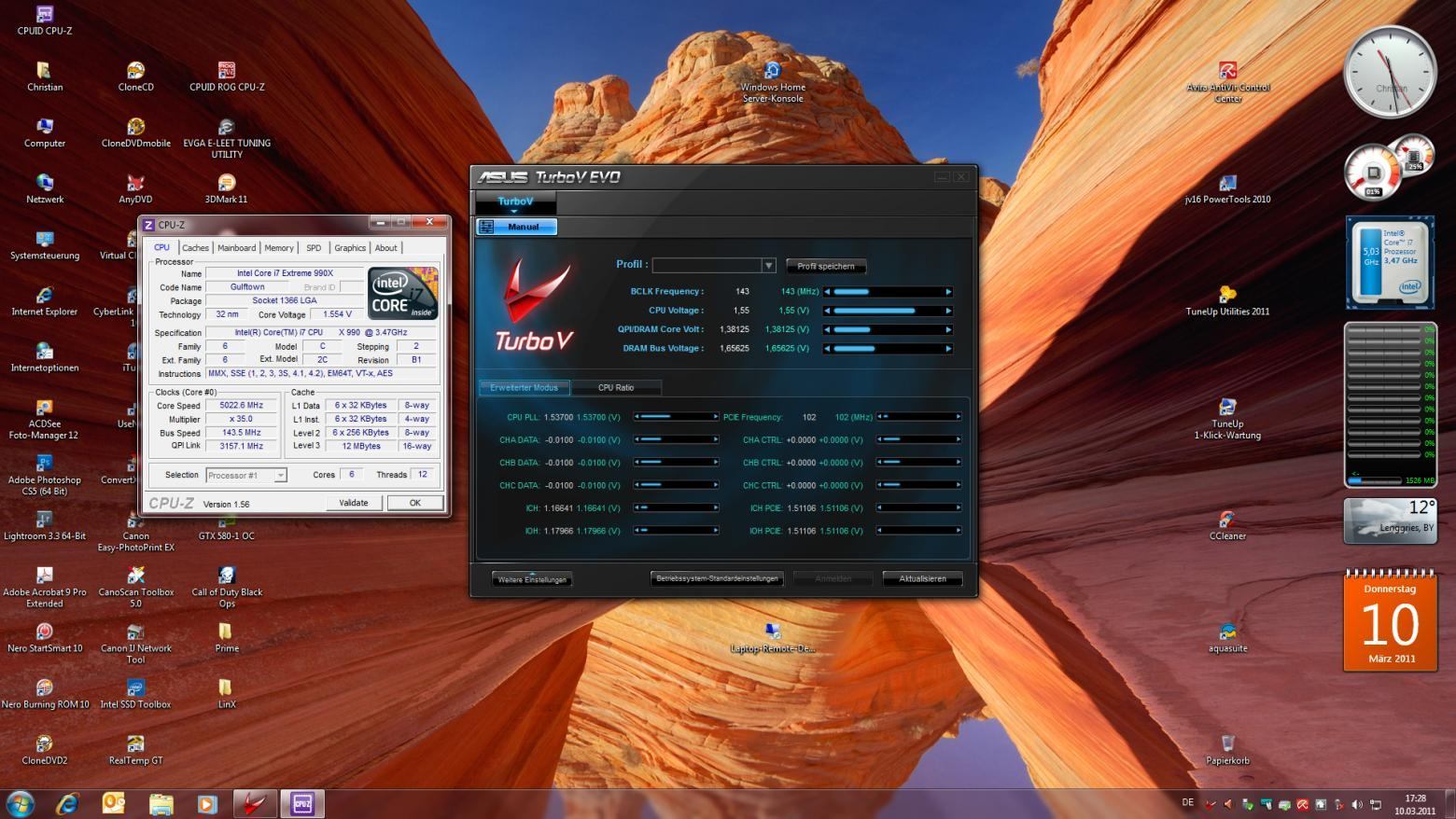This screenshot has width=1456, height=819.
Task: Launch CCleaner desktop shortcut
Action: point(1227,525)
